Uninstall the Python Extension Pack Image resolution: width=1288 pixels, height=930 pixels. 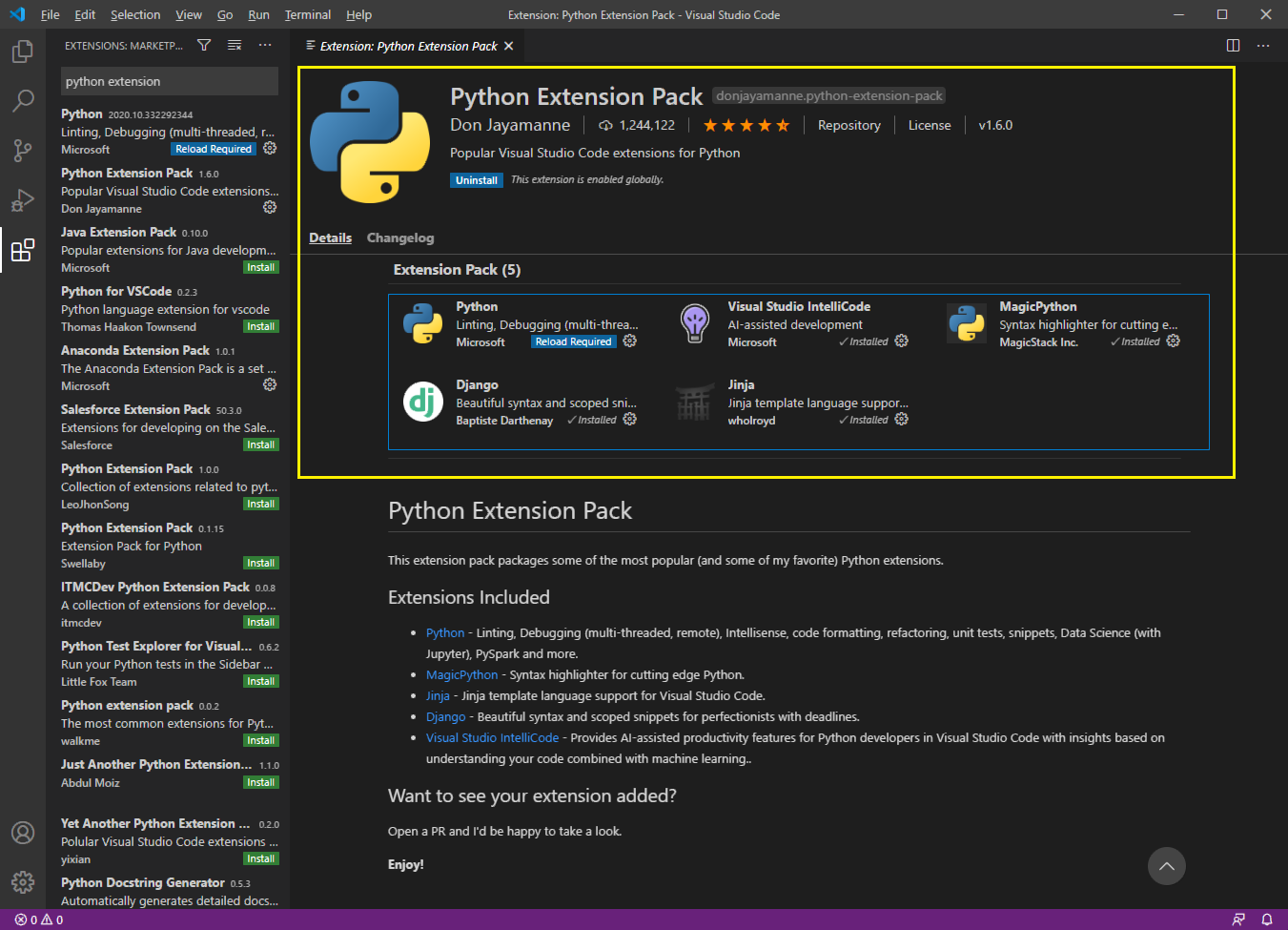477,180
